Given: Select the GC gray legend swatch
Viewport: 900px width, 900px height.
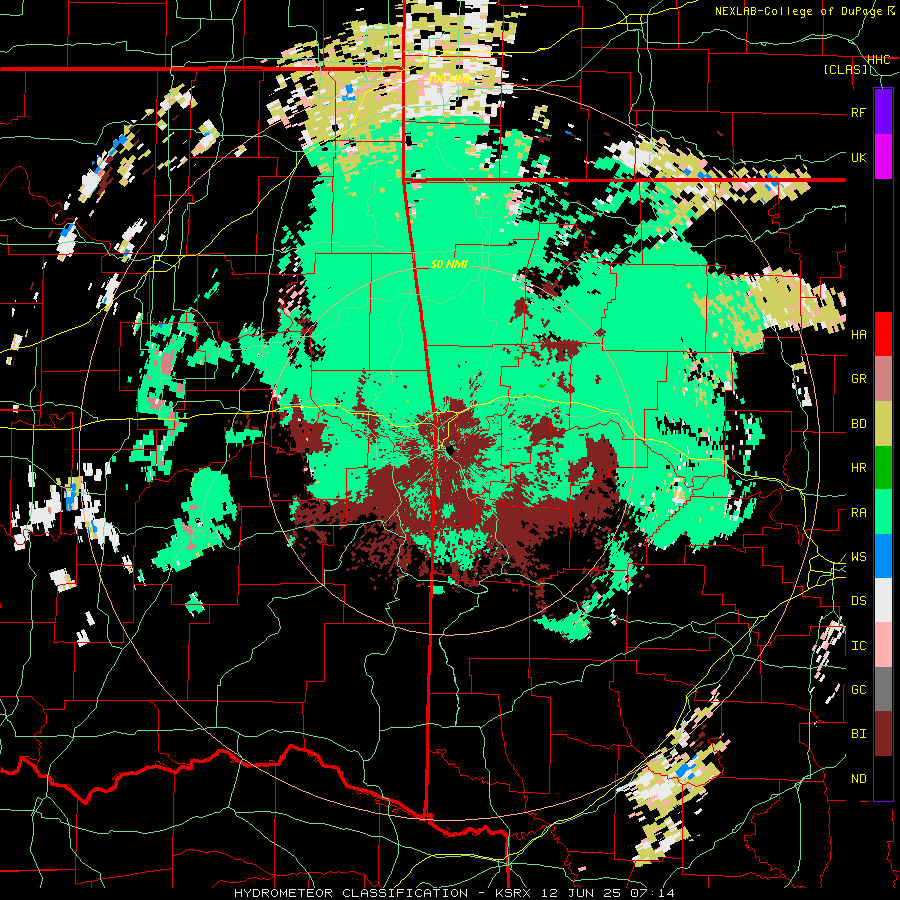Looking at the screenshot, I should [x=883, y=689].
